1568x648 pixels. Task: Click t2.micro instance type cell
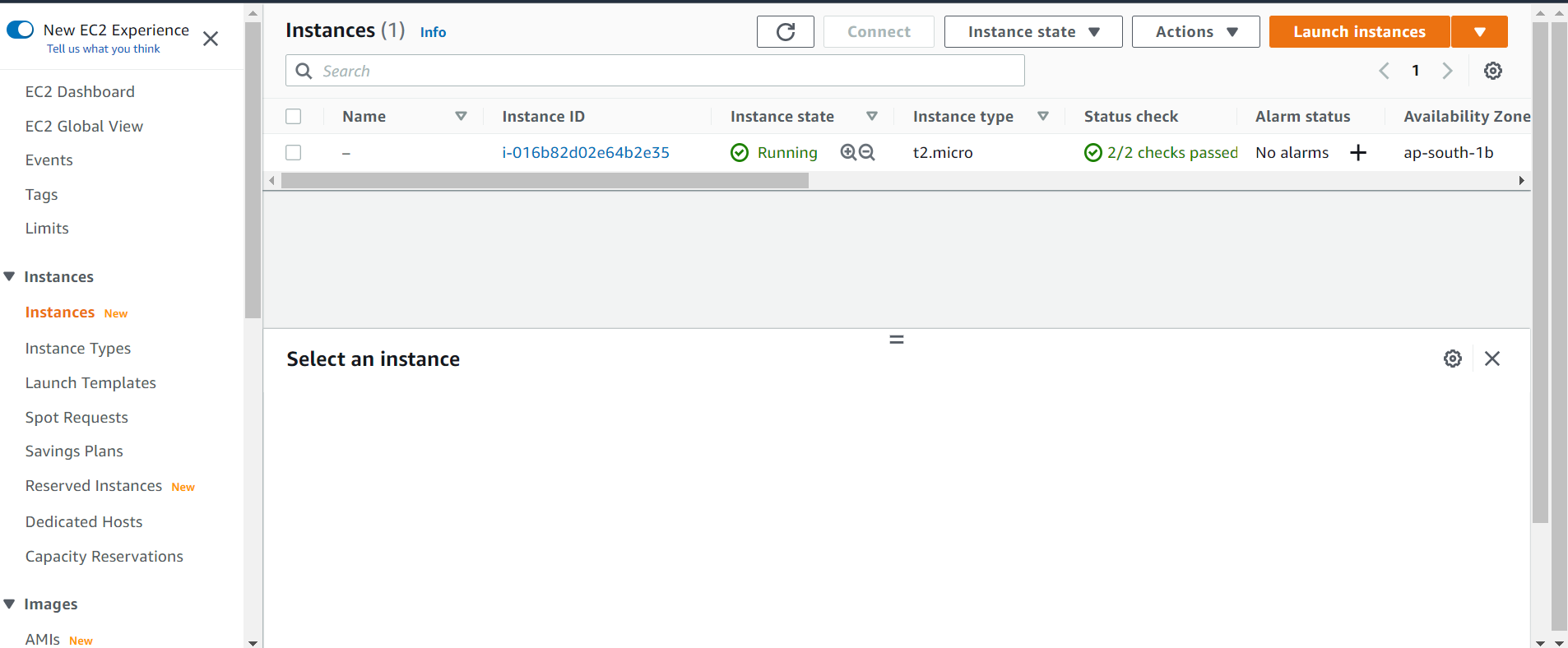click(943, 152)
